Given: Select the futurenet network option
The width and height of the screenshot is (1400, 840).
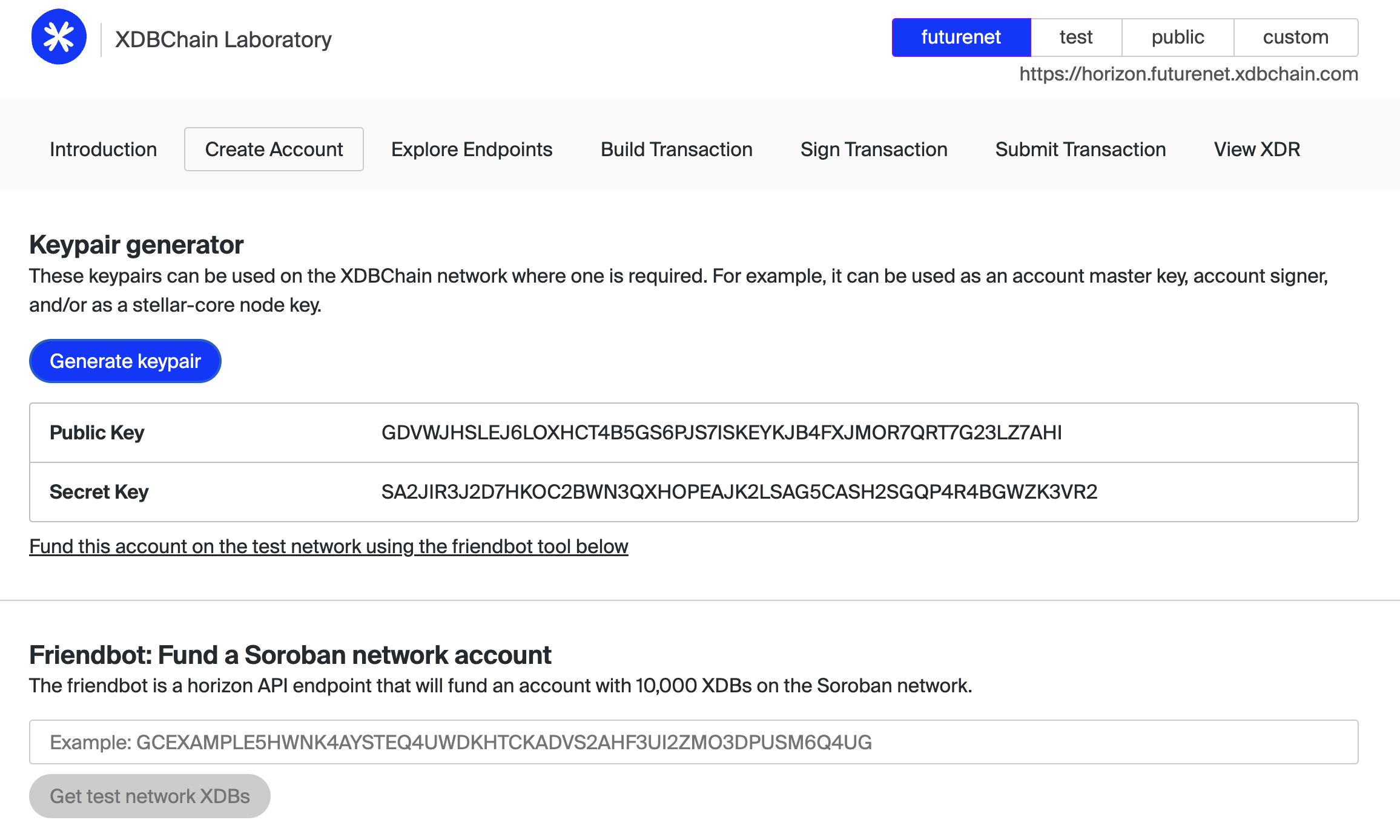Looking at the screenshot, I should click(961, 38).
